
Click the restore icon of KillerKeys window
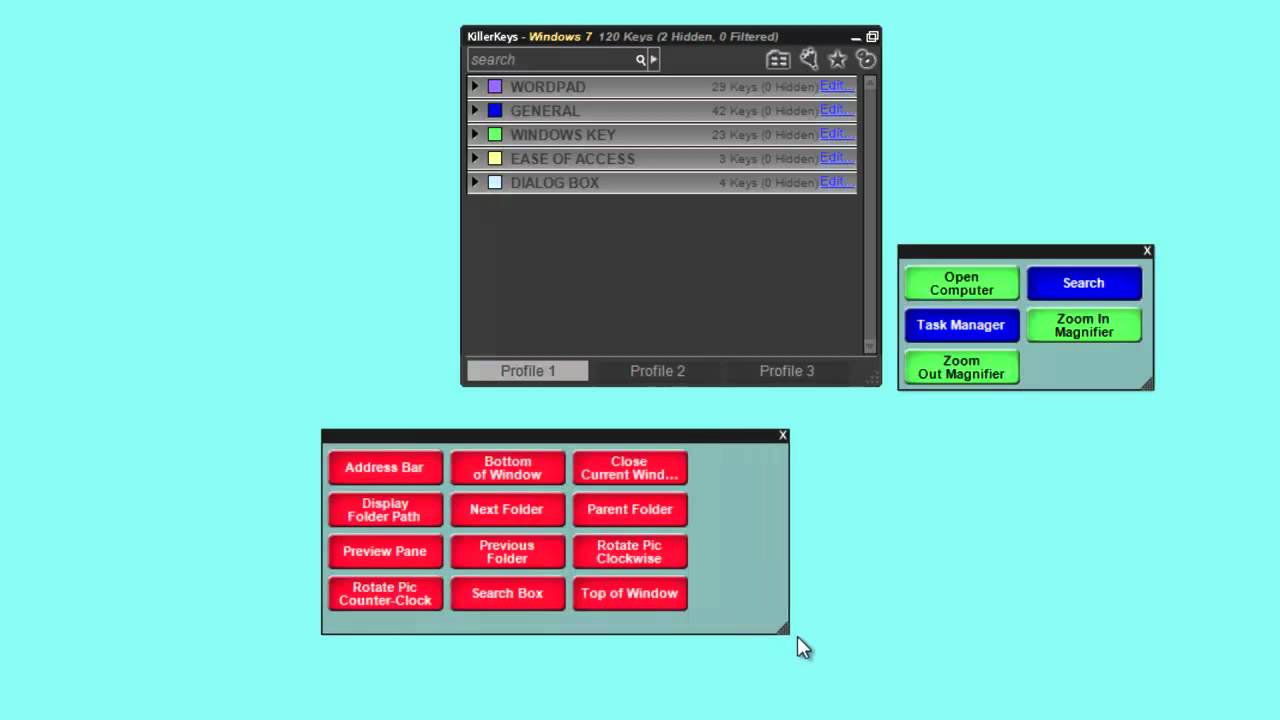[872, 37]
